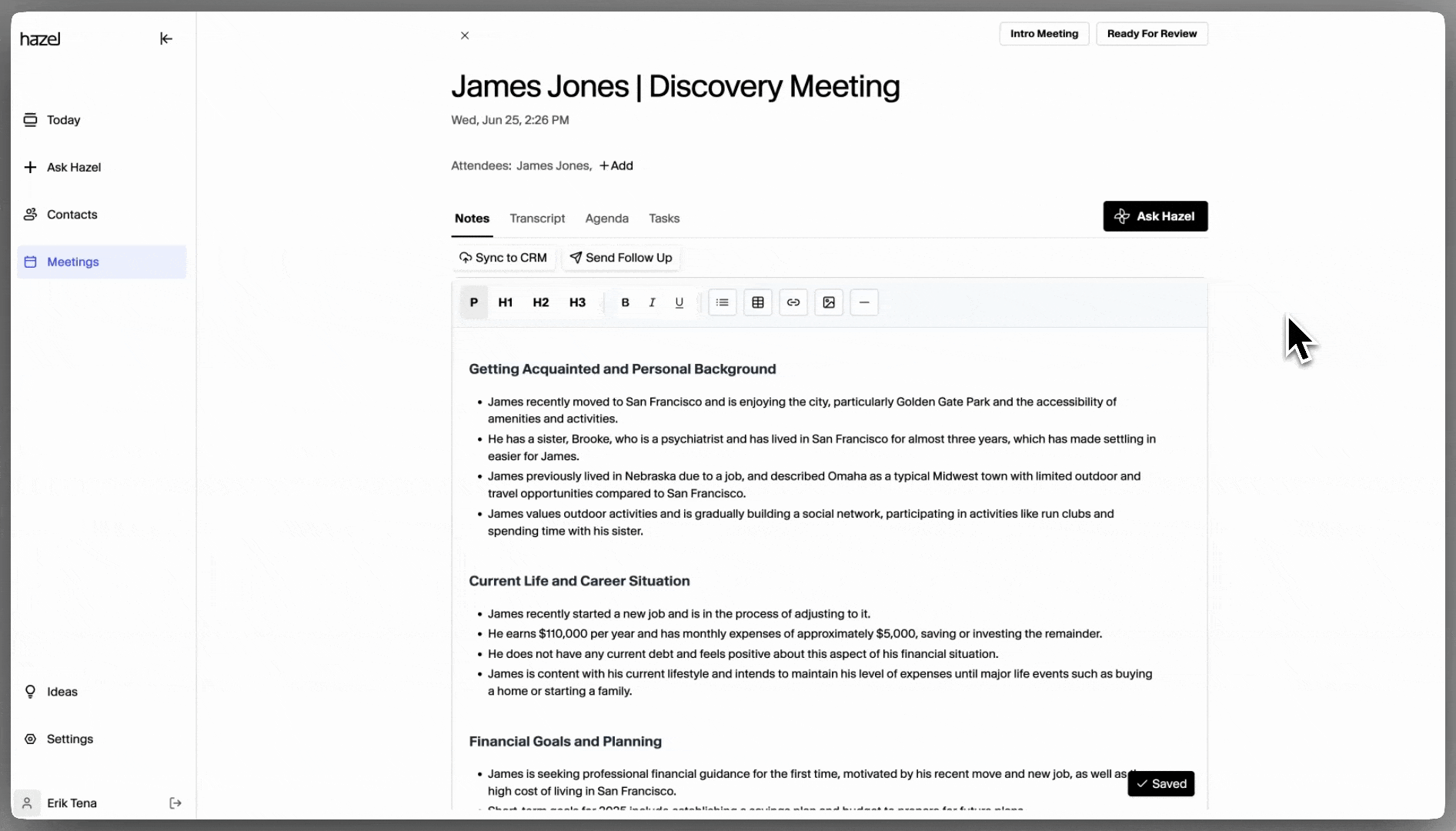Toggle underline formatting
The height and width of the screenshot is (831, 1456).
tap(679, 302)
